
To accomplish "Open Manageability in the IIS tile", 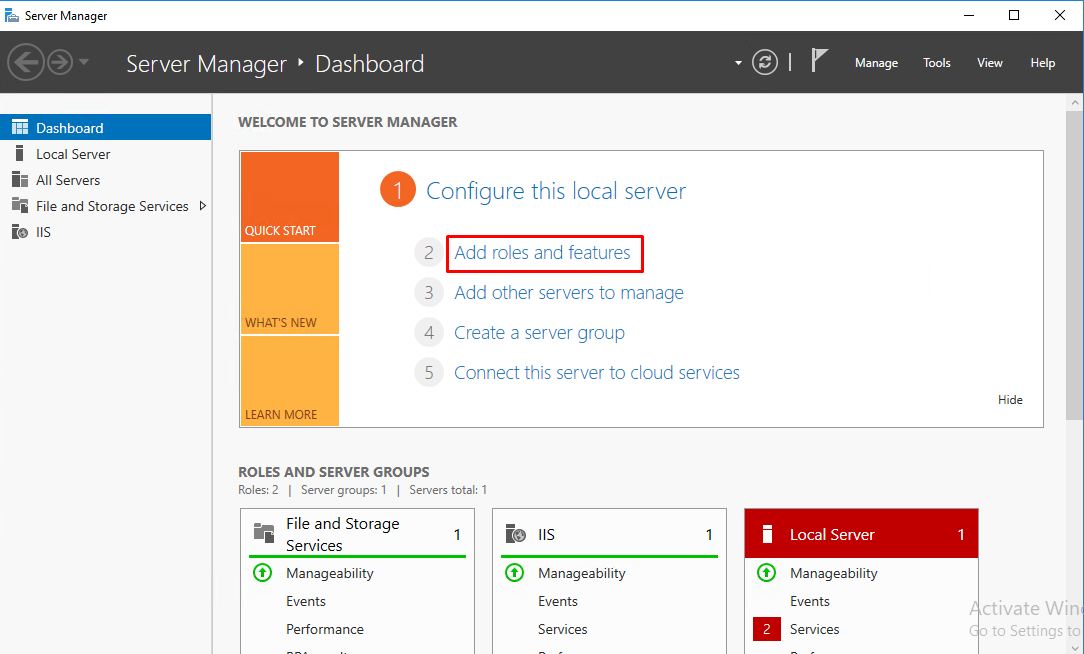I will point(581,573).
